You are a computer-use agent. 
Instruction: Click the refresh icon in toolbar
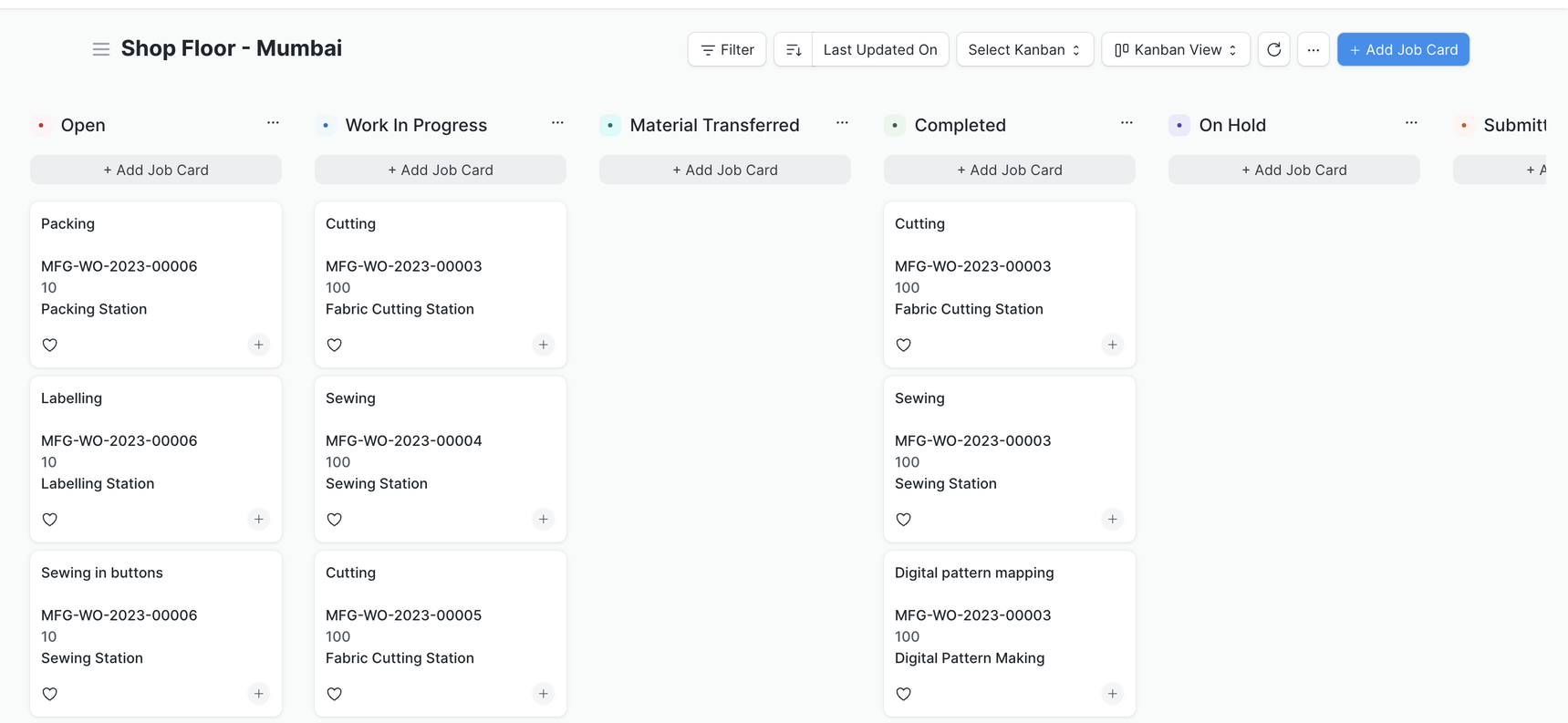(x=1273, y=49)
